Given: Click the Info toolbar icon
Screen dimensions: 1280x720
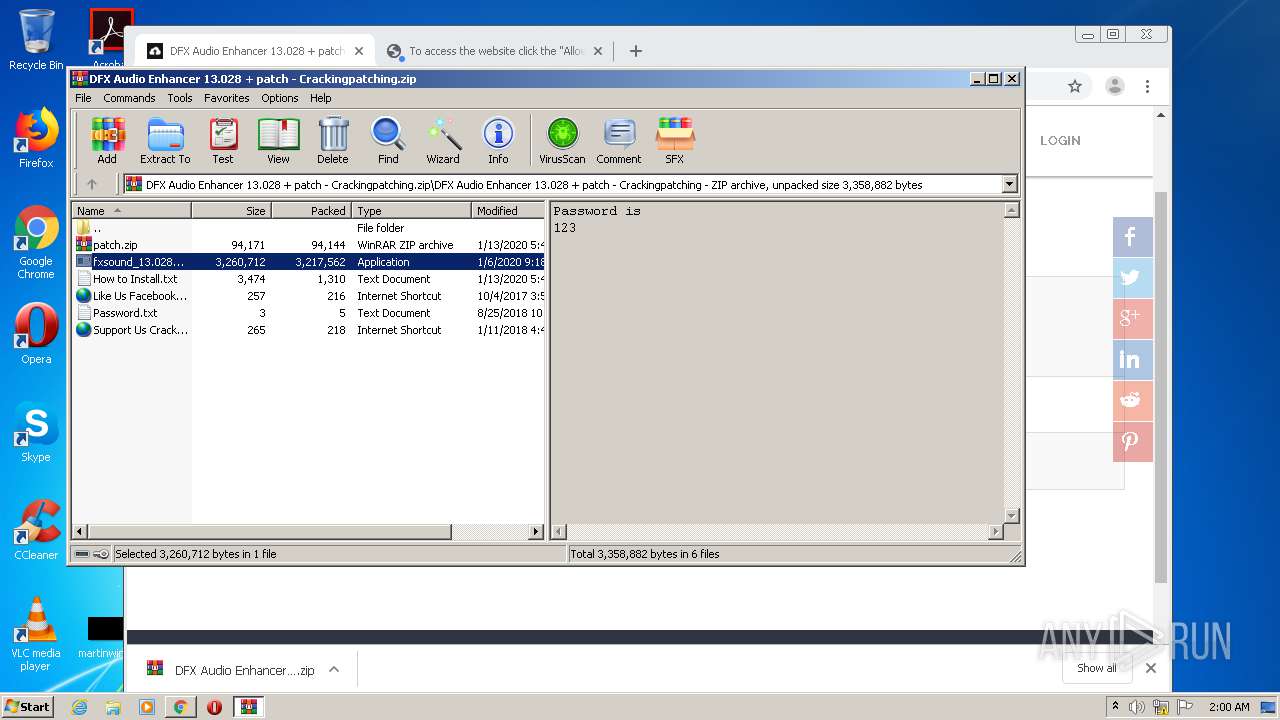Looking at the screenshot, I should [498, 141].
